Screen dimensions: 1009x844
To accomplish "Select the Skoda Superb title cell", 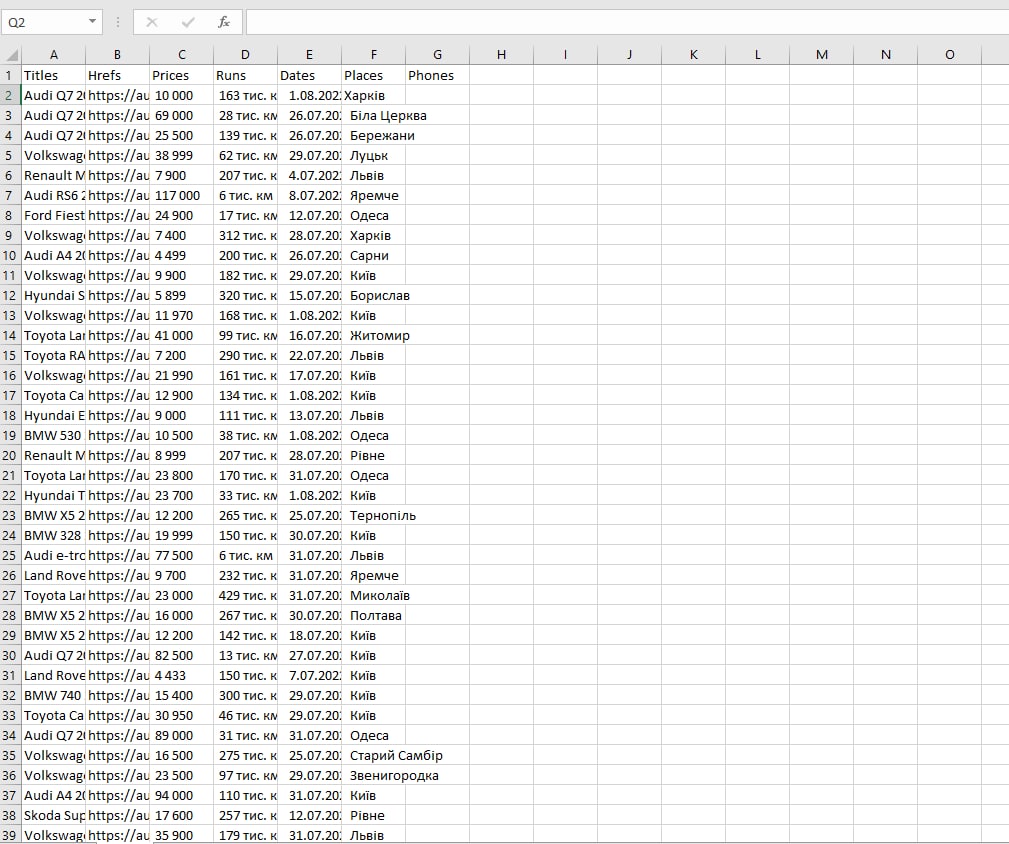I will [53, 815].
